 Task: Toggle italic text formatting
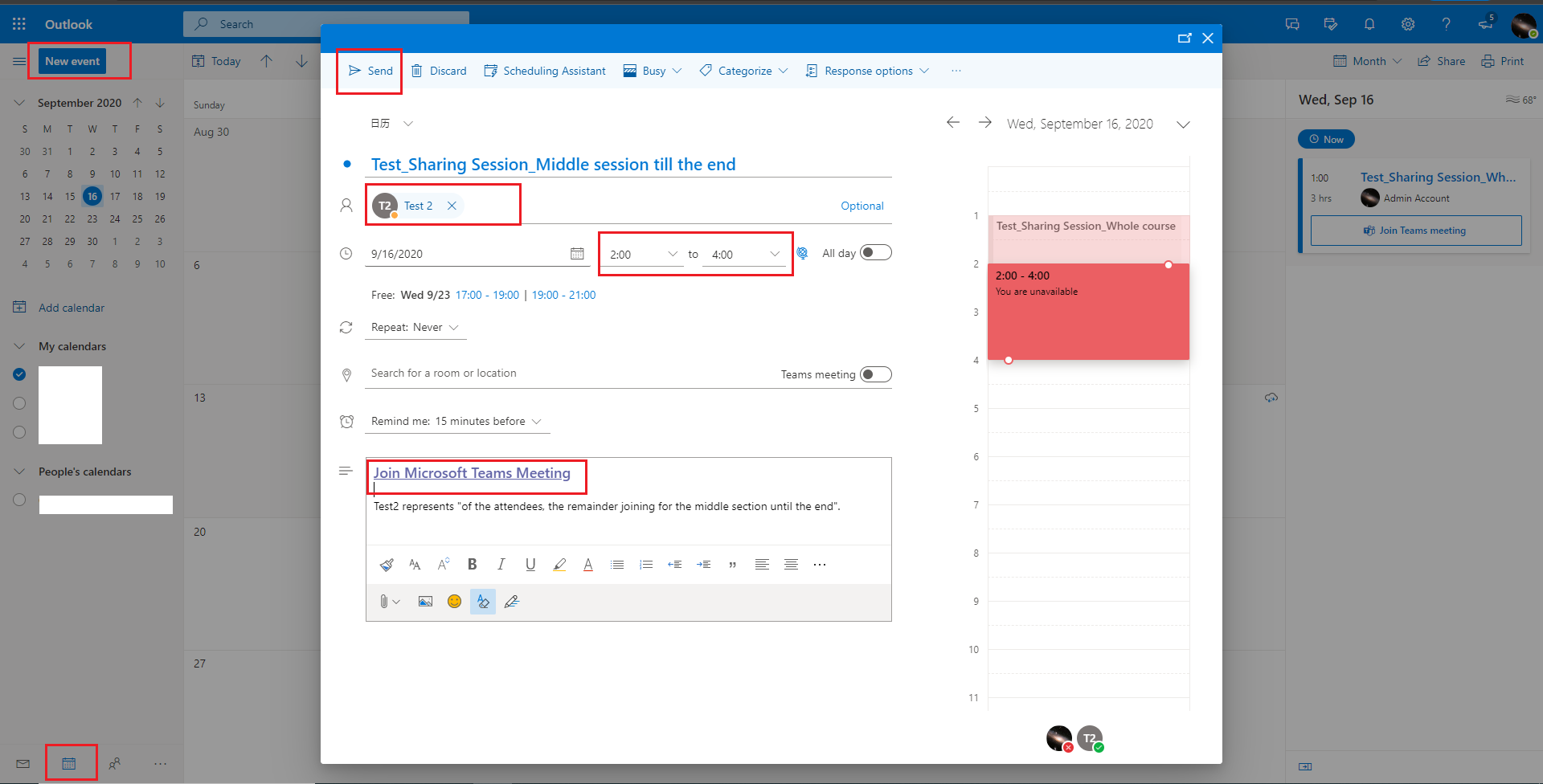(501, 564)
